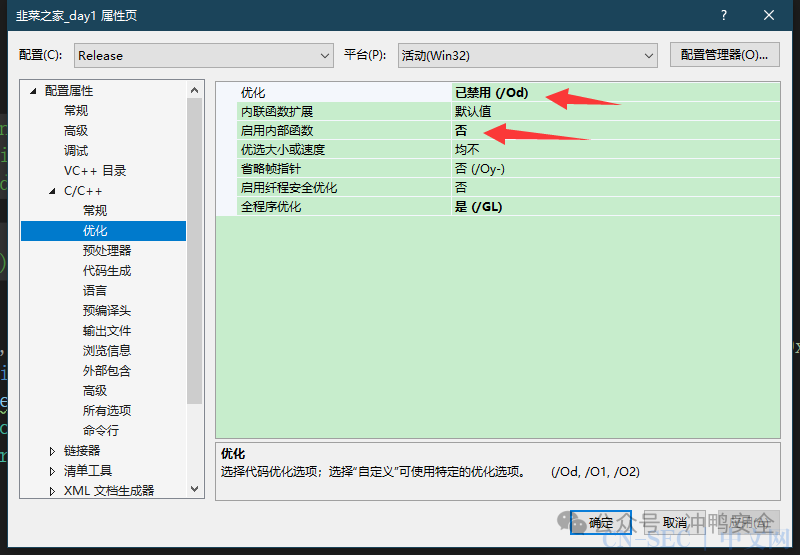Image resolution: width=800 pixels, height=555 pixels.
Task: Select the 所有选项 tree item
Action: coord(107,411)
